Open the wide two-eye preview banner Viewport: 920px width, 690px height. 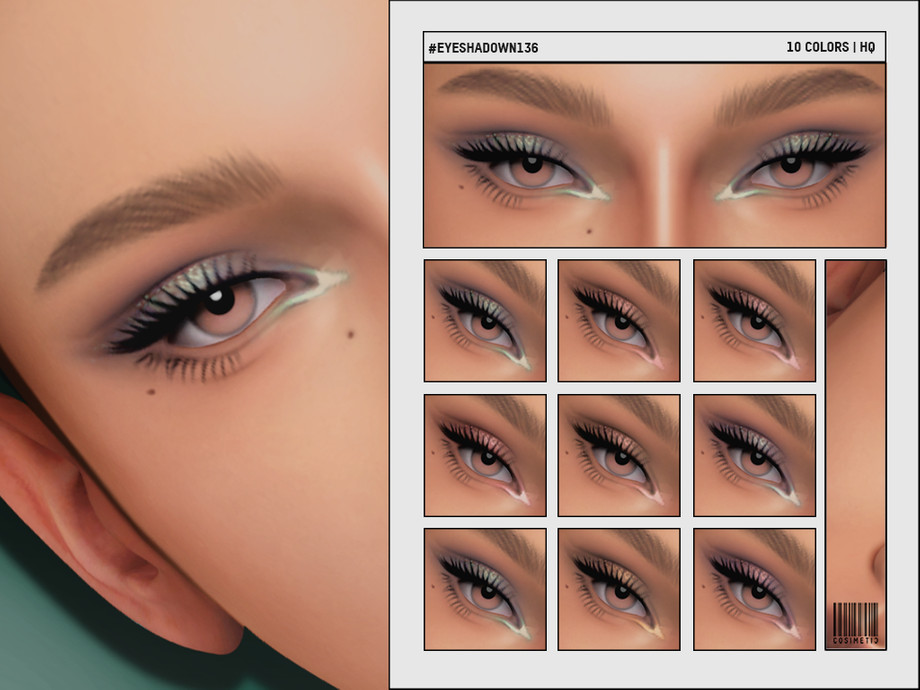654,155
